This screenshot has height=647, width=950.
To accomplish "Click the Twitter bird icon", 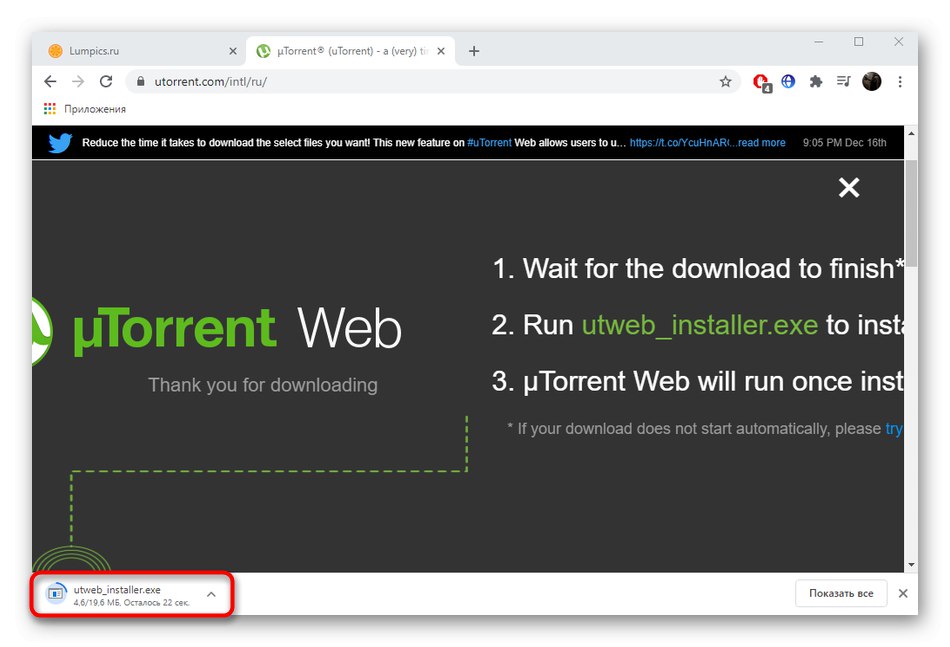I will 61,143.
